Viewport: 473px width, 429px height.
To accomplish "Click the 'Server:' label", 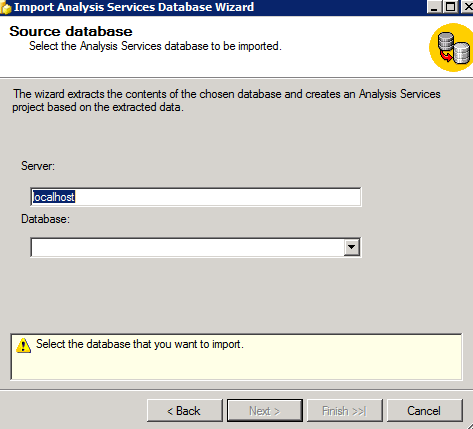I will pyautogui.click(x=38, y=166).
